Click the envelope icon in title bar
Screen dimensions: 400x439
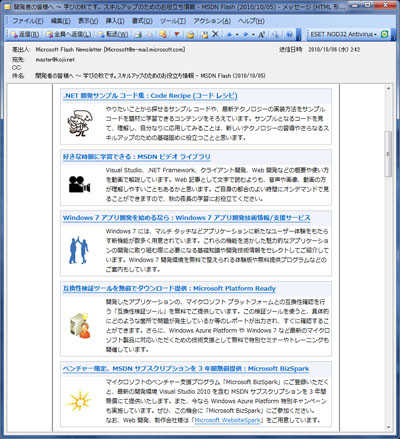[7, 6]
